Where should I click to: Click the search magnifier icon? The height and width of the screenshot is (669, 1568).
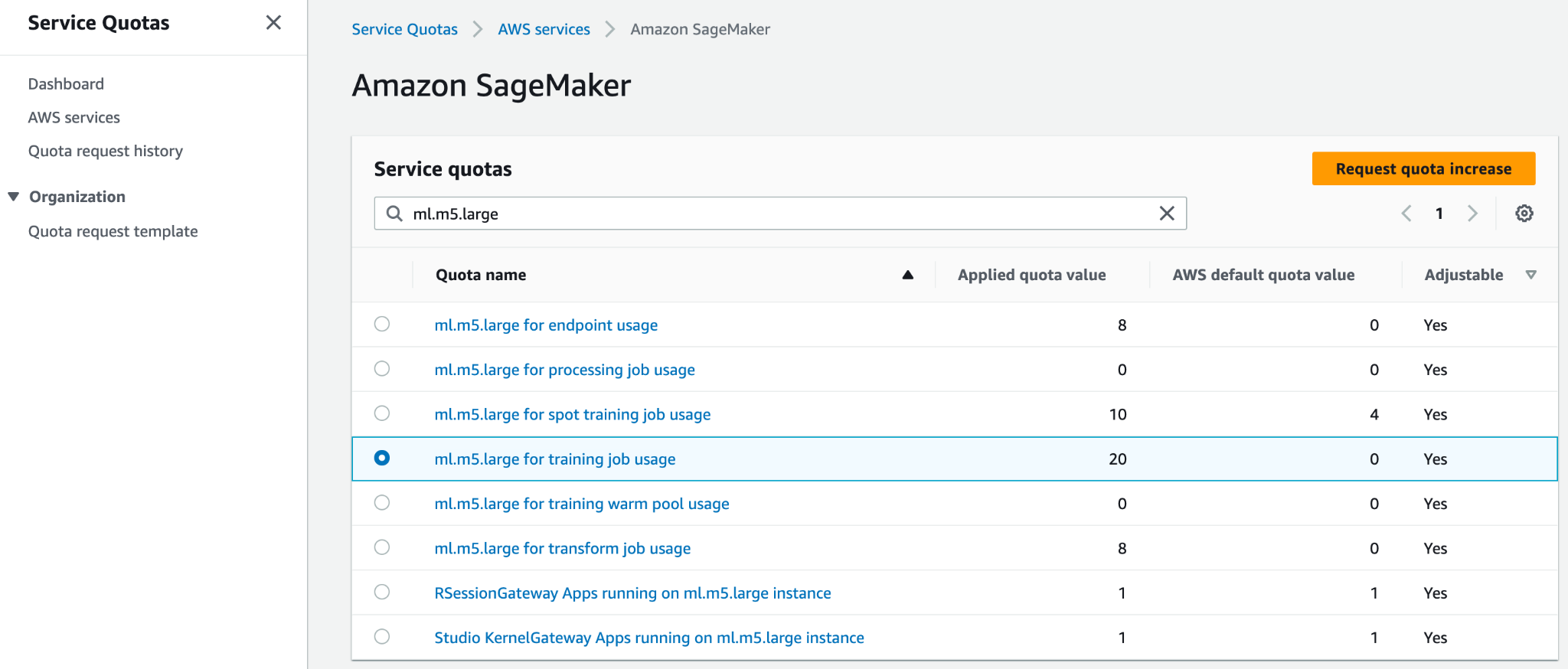394,214
